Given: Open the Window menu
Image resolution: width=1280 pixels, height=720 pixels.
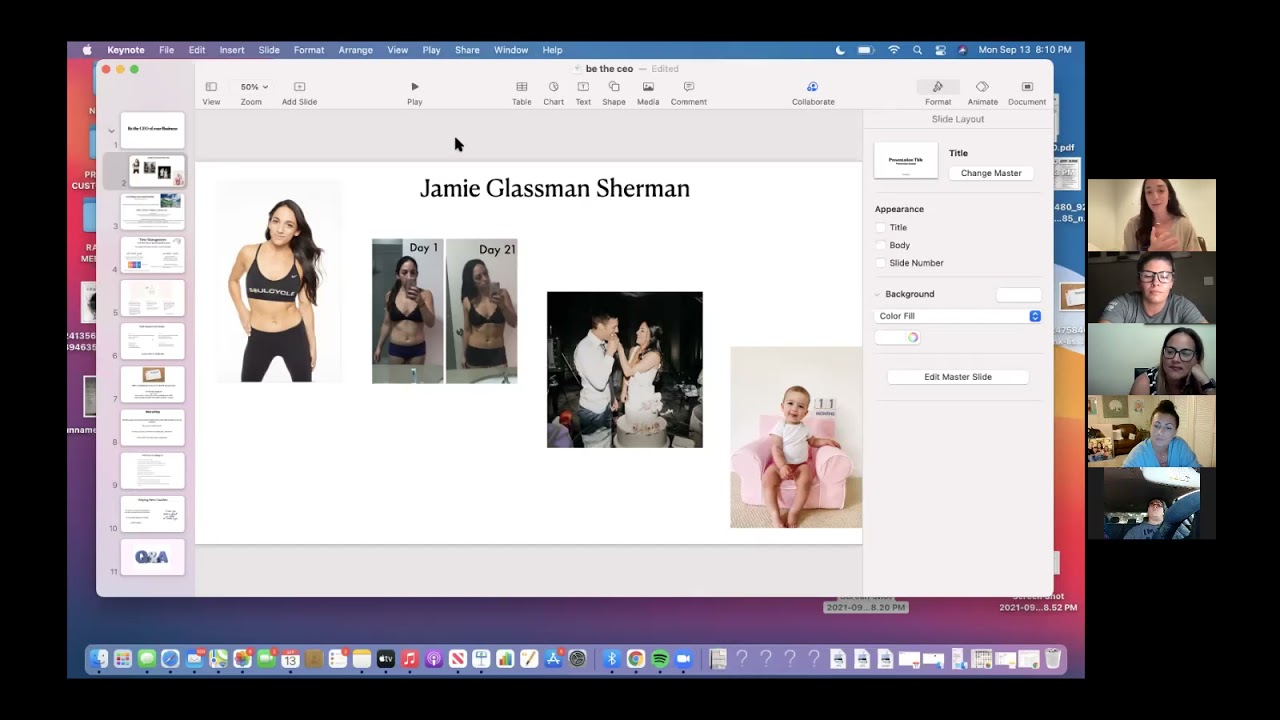Looking at the screenshot, I should 511,50.
